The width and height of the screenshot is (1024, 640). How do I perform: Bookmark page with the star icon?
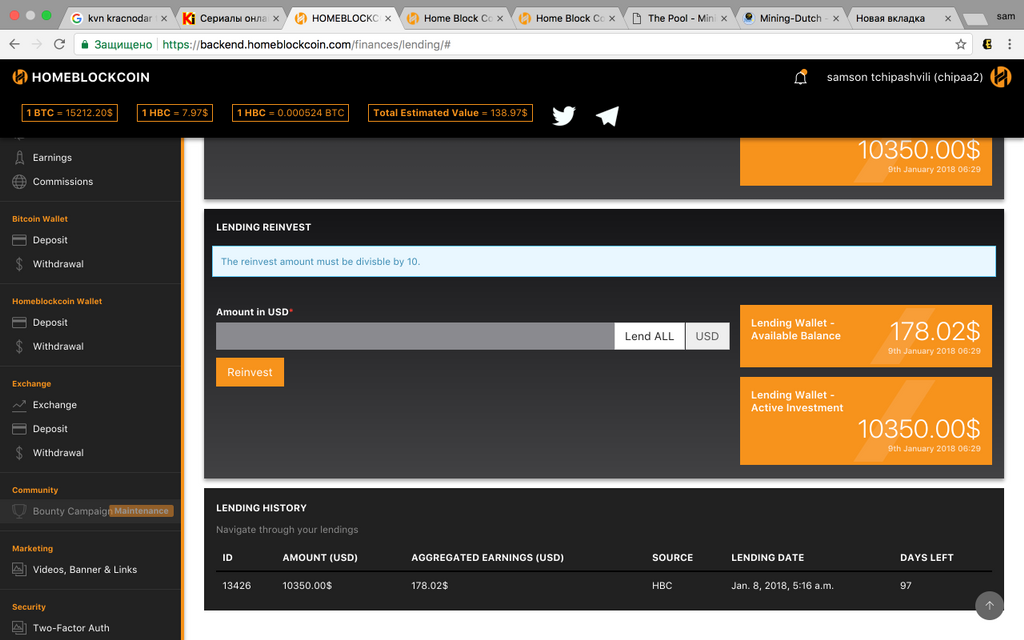[961, 44]
